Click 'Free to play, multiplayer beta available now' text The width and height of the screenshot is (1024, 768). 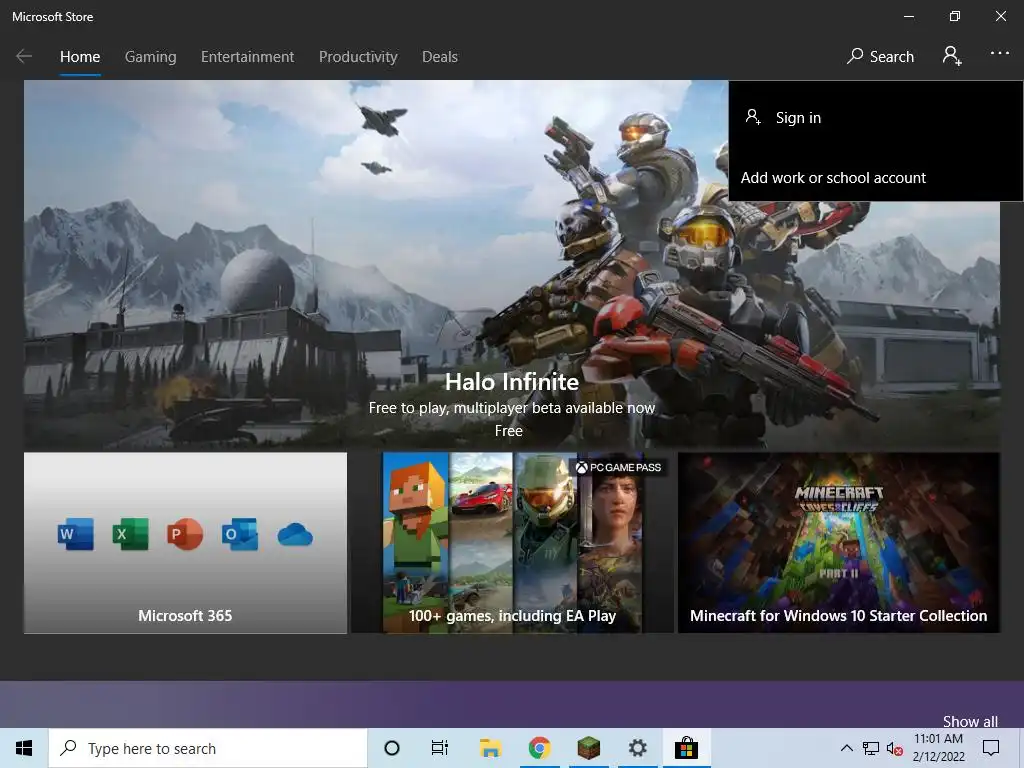[511, 408]
